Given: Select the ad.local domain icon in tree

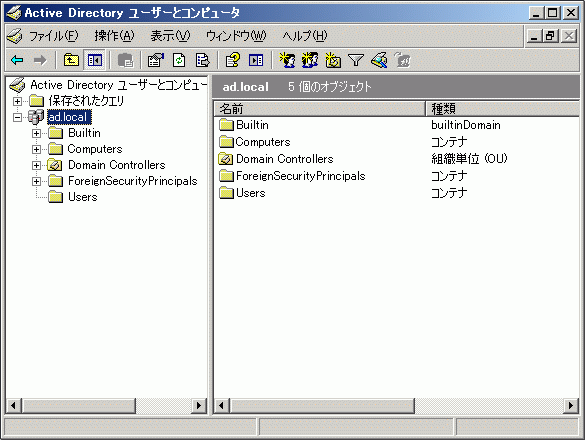Looking at the screenshot, I should [36, 117].
